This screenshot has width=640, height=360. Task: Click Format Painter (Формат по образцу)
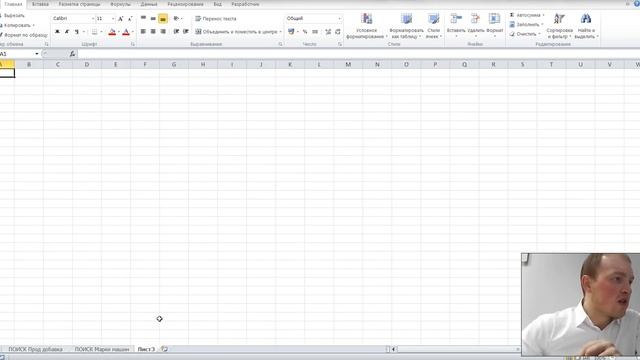click(x=24, y=35)
